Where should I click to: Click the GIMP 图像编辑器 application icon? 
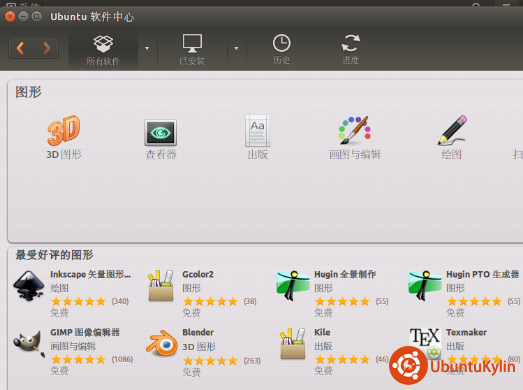(x=29, y=343)
